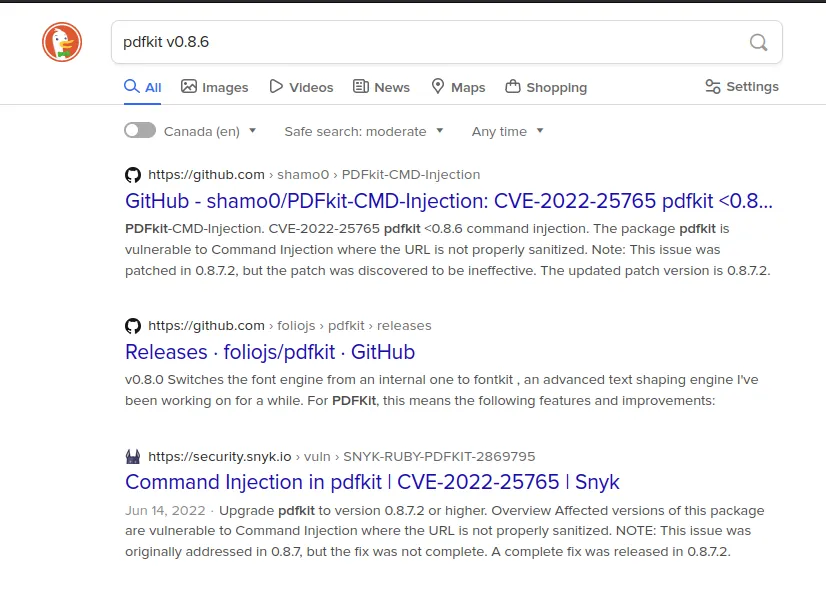Open Safe search: moderate dropdown
Image resolution: width=826 pixels, height=596 pixels.
(364, 131)
